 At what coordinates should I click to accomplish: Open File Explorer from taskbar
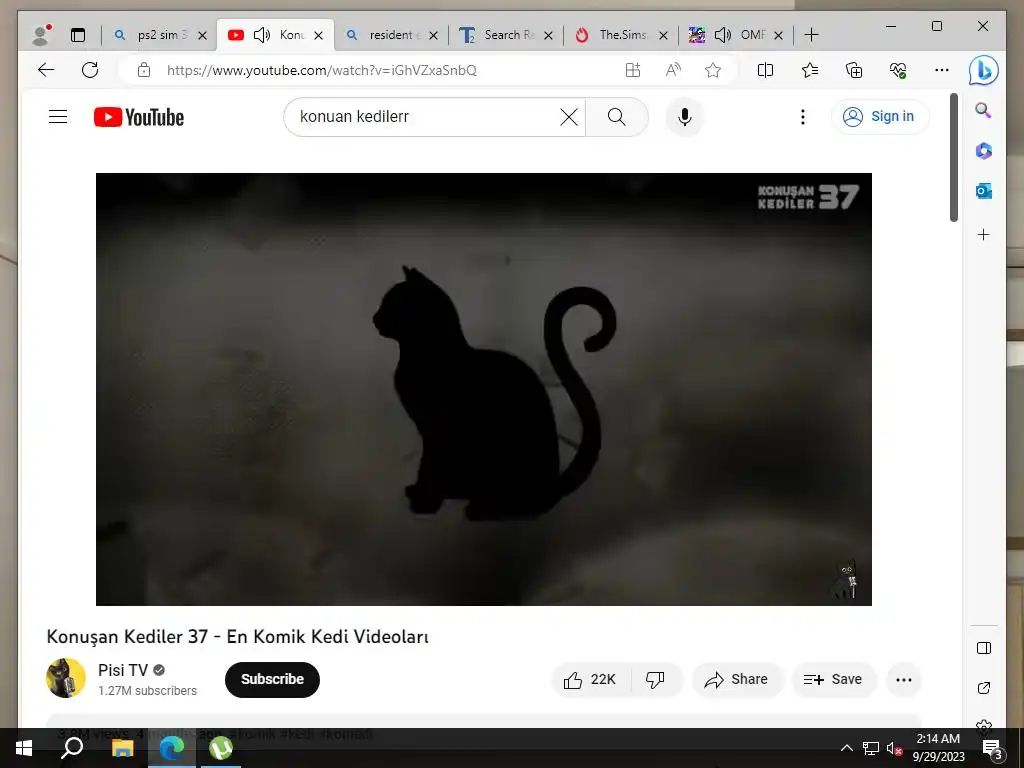point(122,748)
